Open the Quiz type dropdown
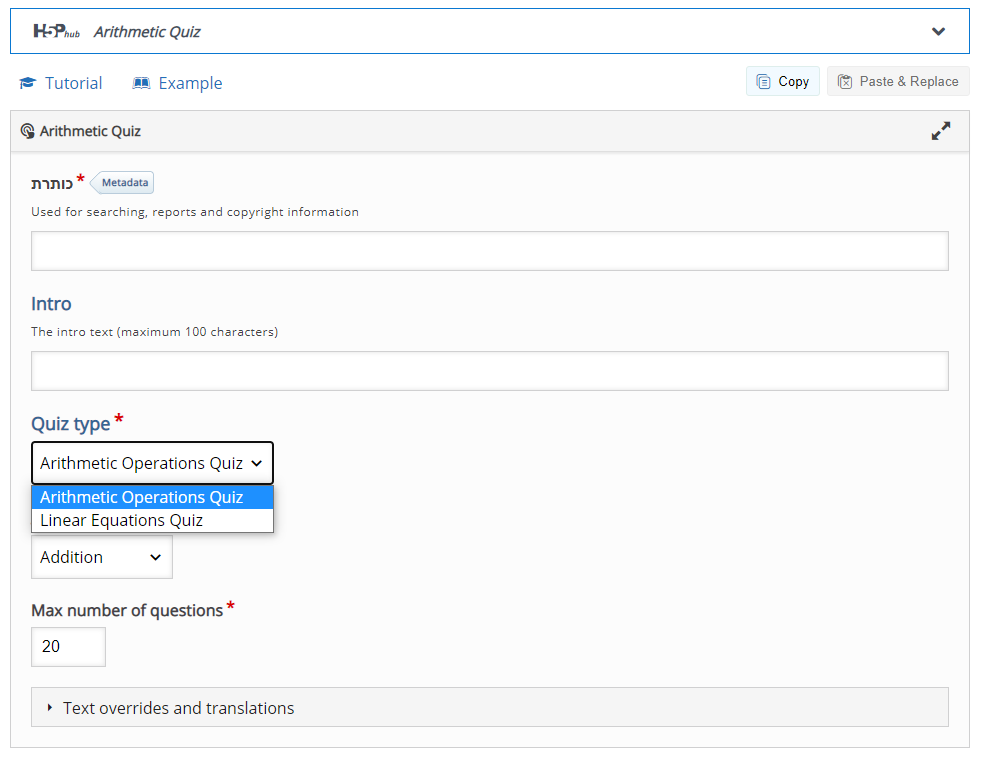981x761 pixels. point(152,463)
